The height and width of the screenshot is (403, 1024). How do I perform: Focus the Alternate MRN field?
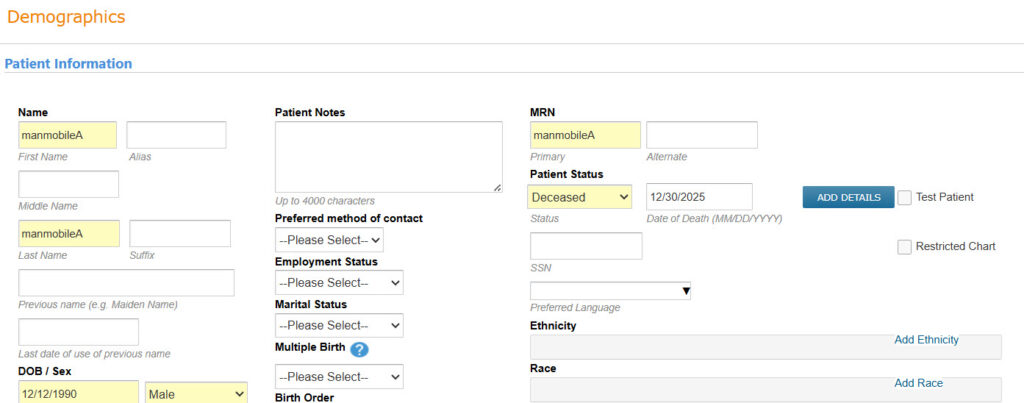point(701,135)
